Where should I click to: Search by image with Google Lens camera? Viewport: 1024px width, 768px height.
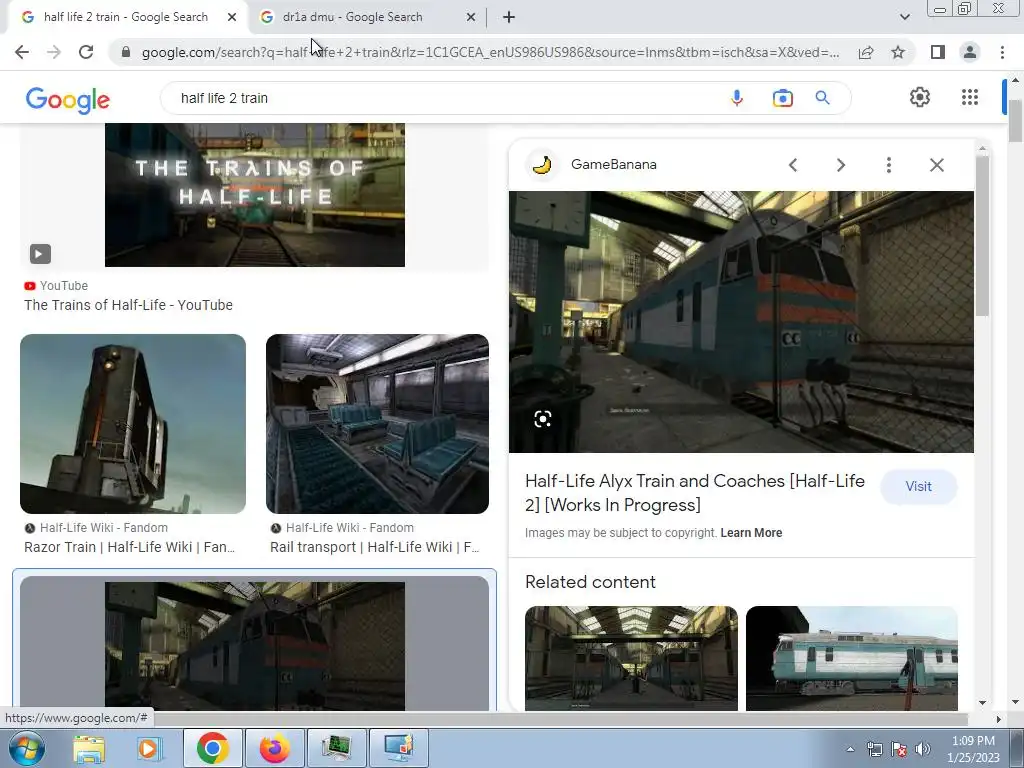782,98
